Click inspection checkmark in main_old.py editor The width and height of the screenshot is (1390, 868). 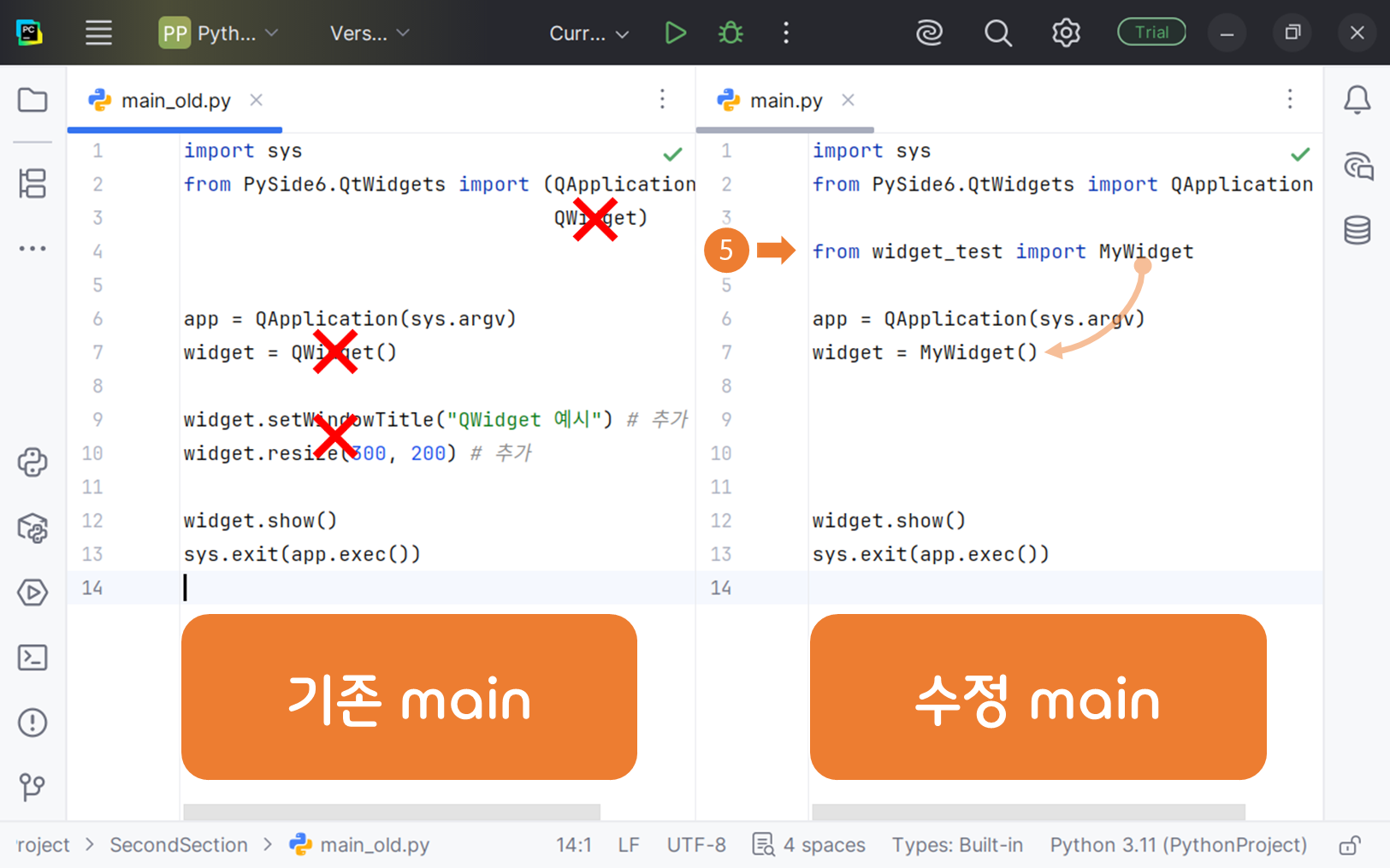[x=673, y=154]
